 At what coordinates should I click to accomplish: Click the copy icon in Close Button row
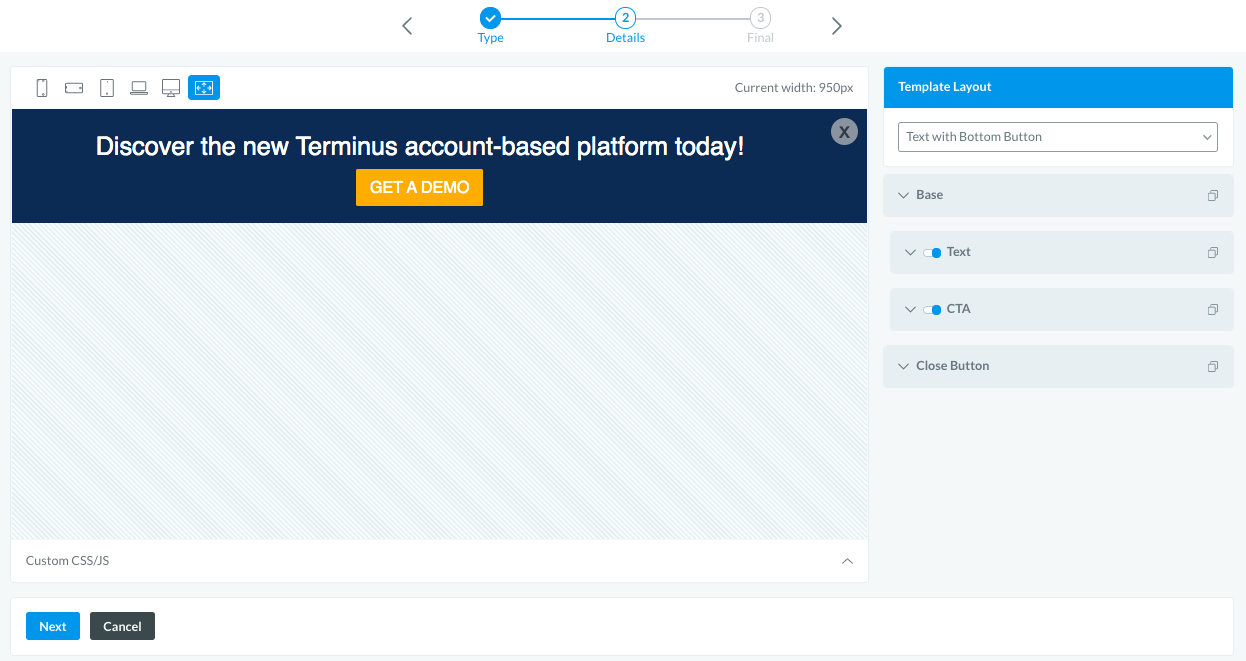[1213, 367]
